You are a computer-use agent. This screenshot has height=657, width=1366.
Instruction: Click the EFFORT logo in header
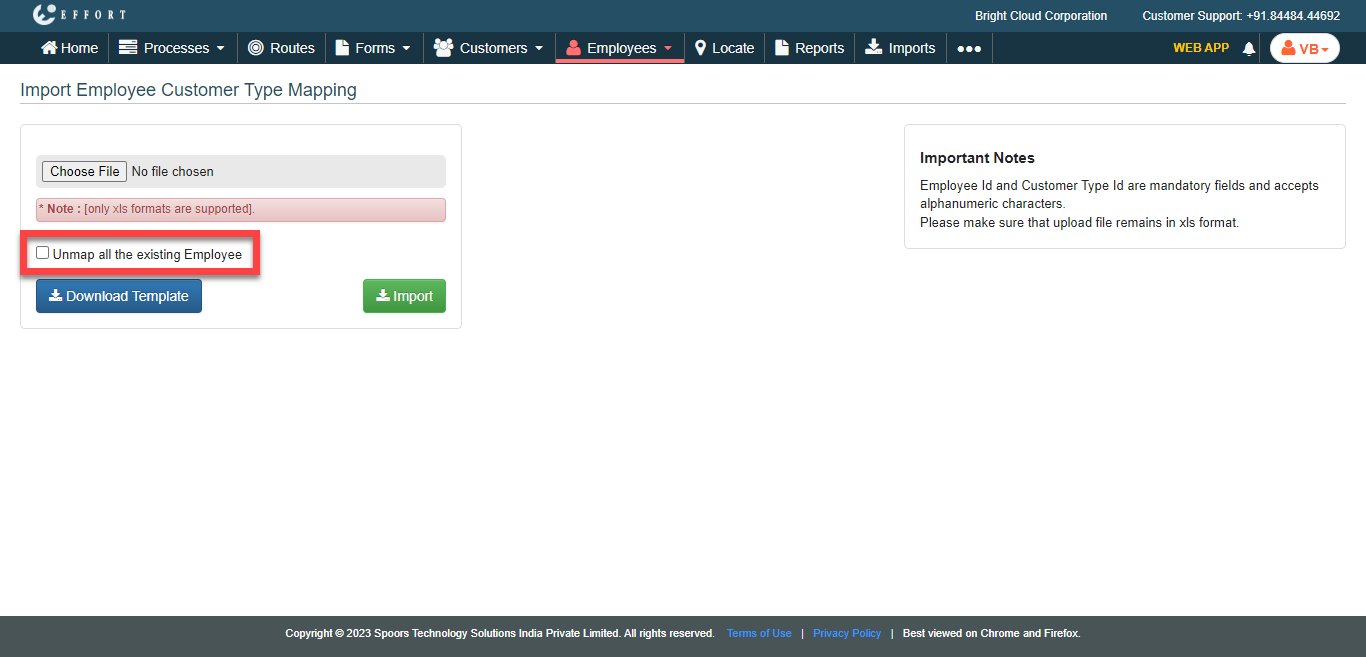point(79,15)
